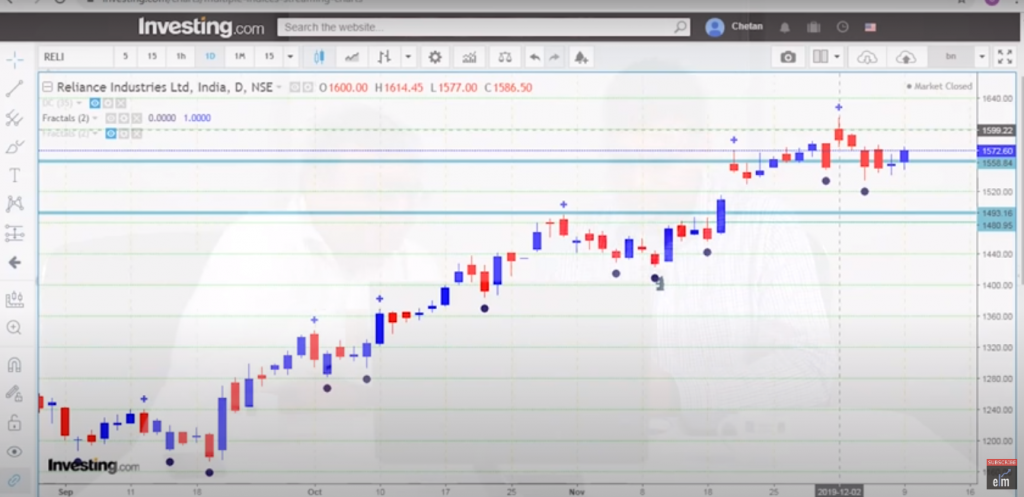
Task: Remove the DC (35) indicator
Action: (121, 103)
